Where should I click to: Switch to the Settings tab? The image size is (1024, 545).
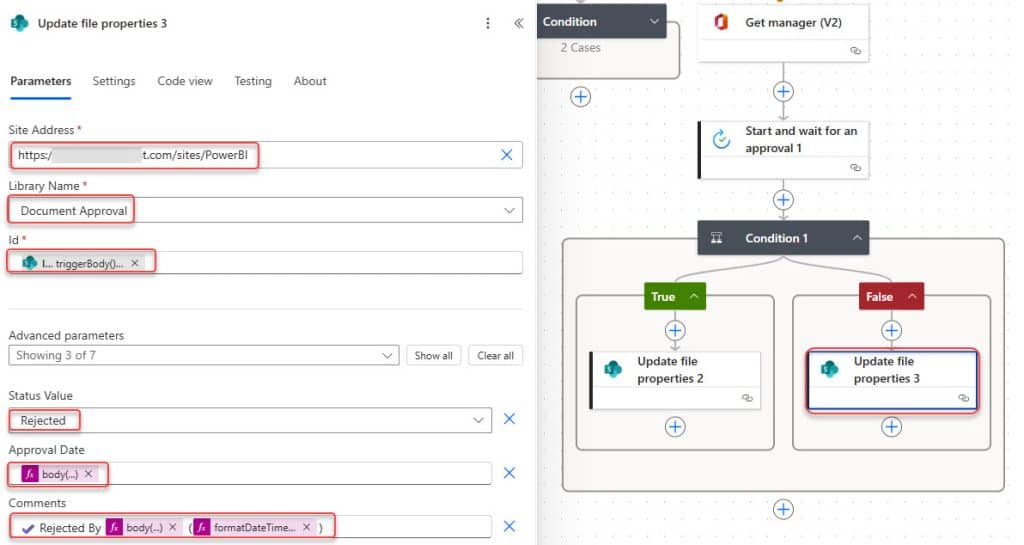point(114,81)
